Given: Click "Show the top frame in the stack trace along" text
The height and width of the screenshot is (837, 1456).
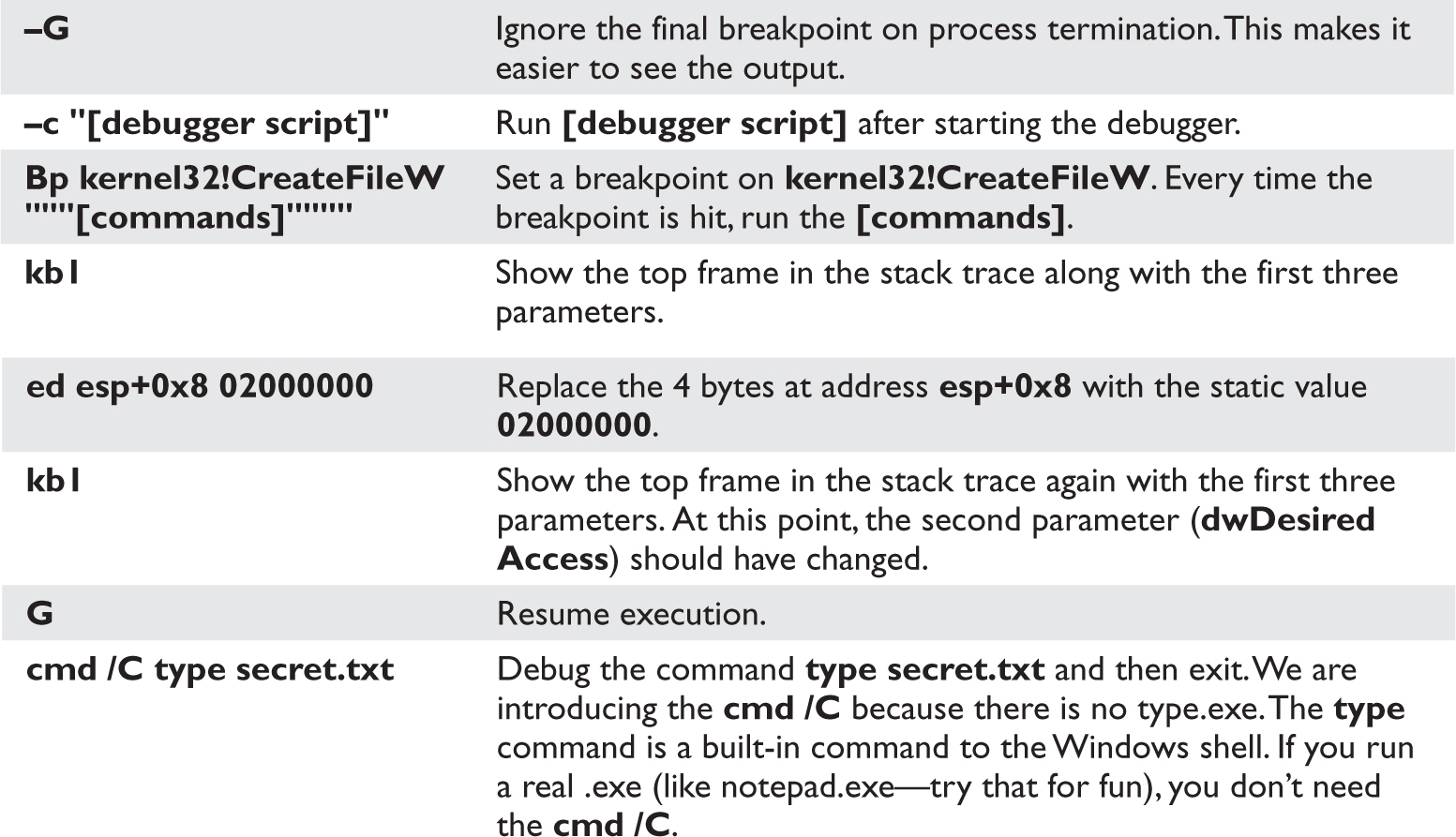Looking at the screenshot, I should coord(806,273).
